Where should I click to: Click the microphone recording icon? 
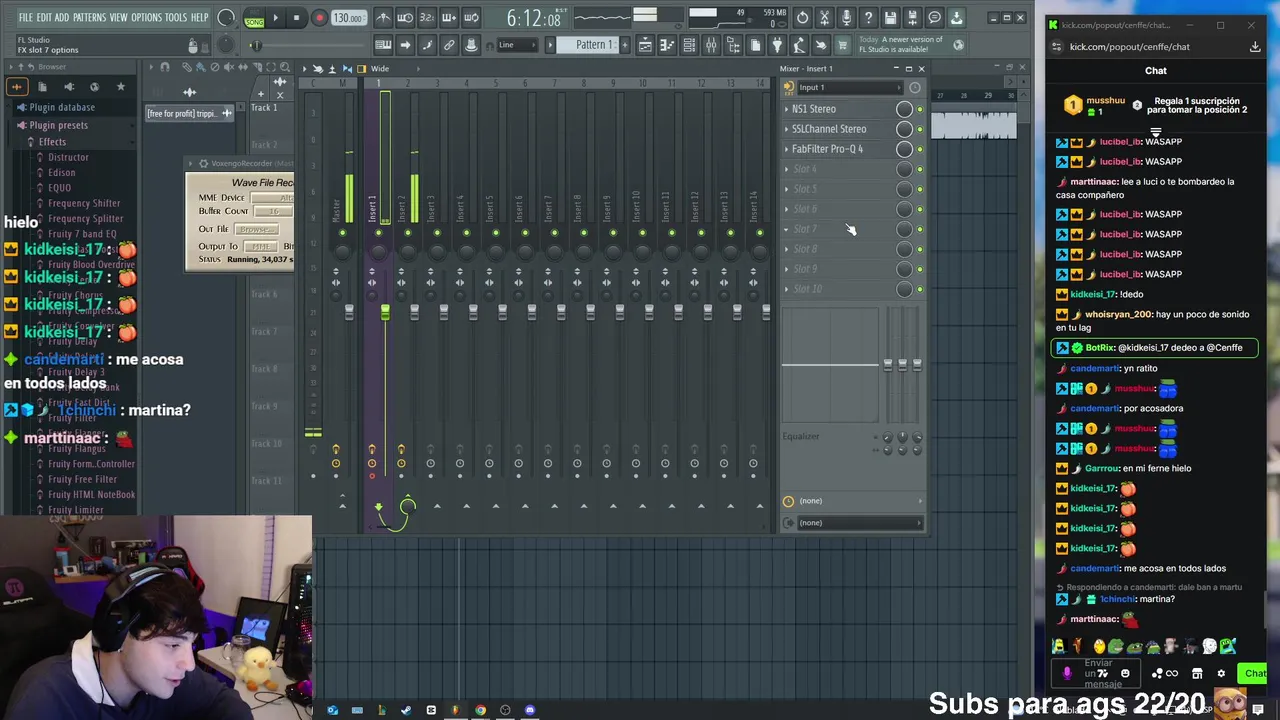tap(846, 18)
